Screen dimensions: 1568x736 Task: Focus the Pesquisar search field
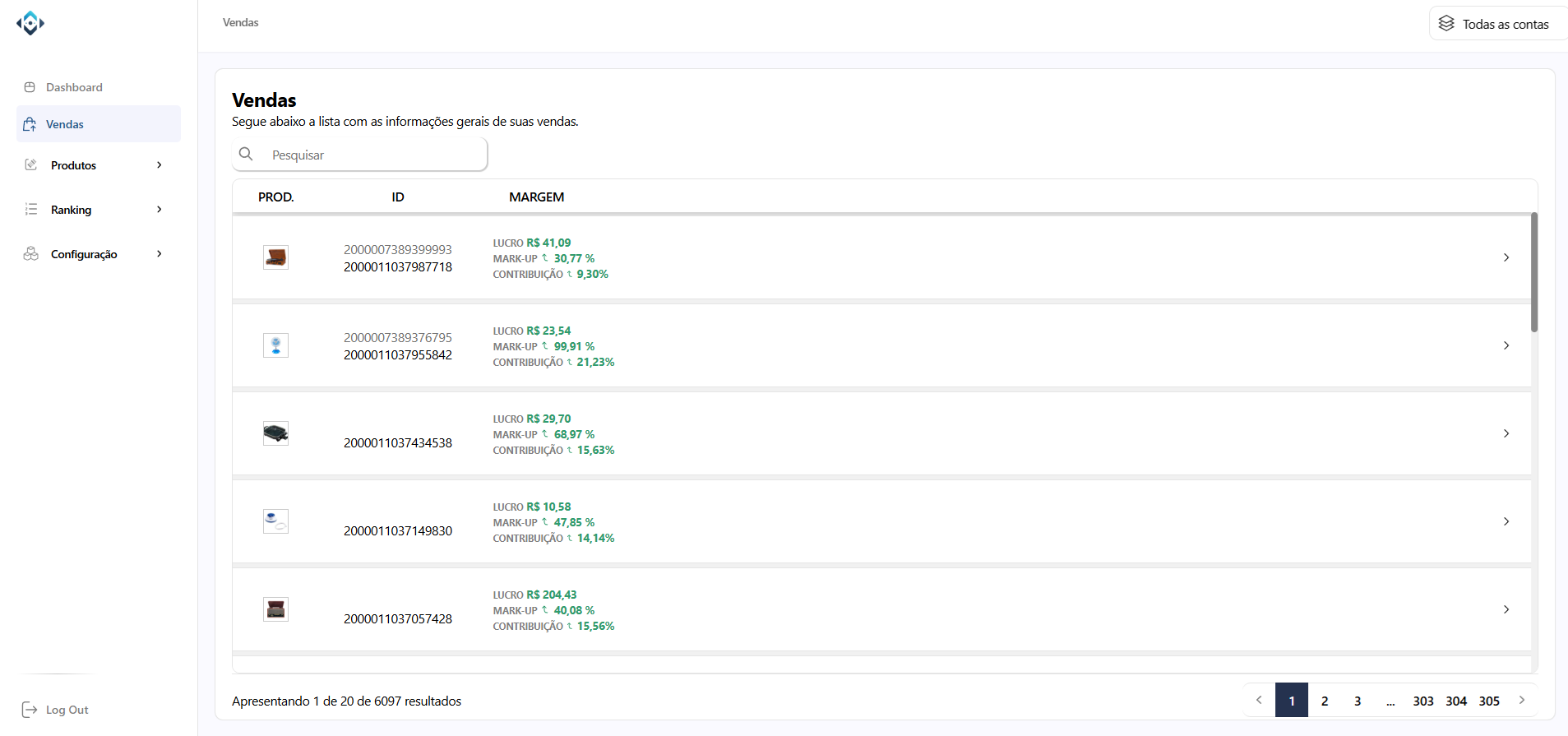374,155
